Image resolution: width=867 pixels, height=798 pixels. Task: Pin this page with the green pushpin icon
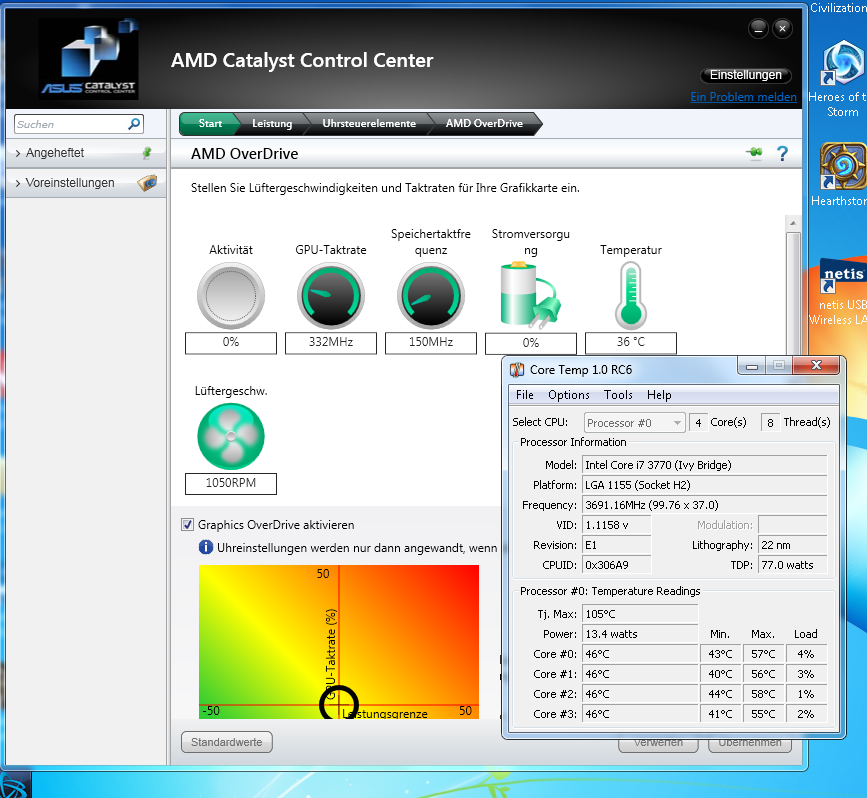pos(754,153)
